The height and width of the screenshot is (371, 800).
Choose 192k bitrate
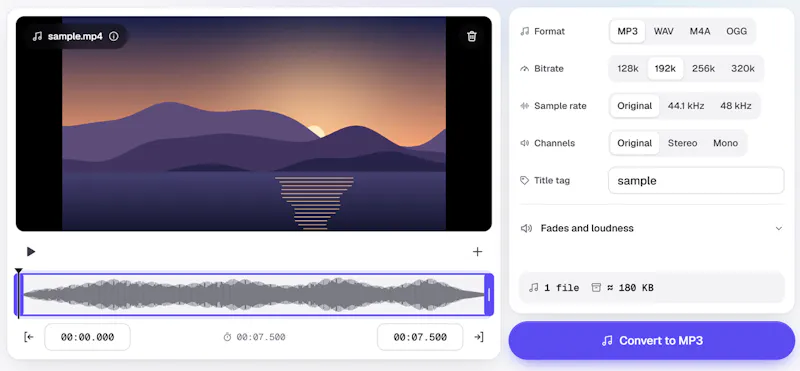(665, 68)
